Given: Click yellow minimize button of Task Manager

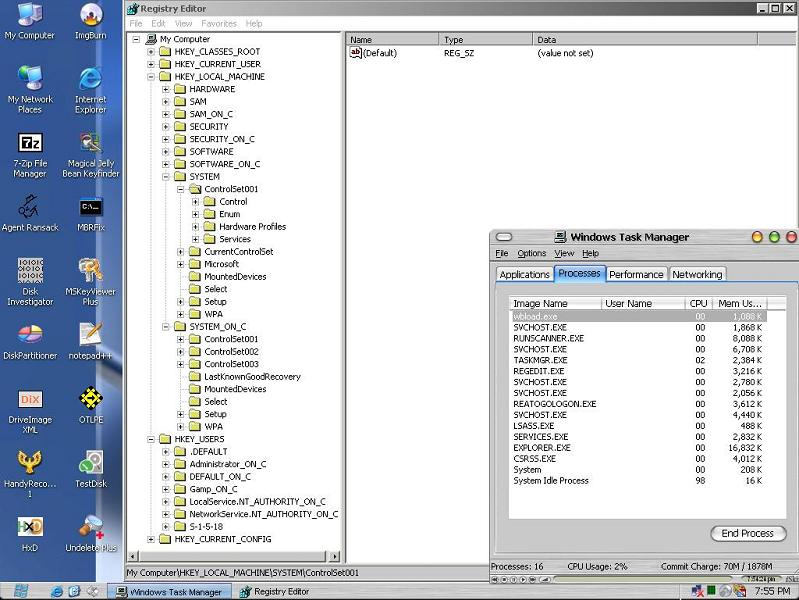Looking at the screenshot, I should (x=757, y=237).
